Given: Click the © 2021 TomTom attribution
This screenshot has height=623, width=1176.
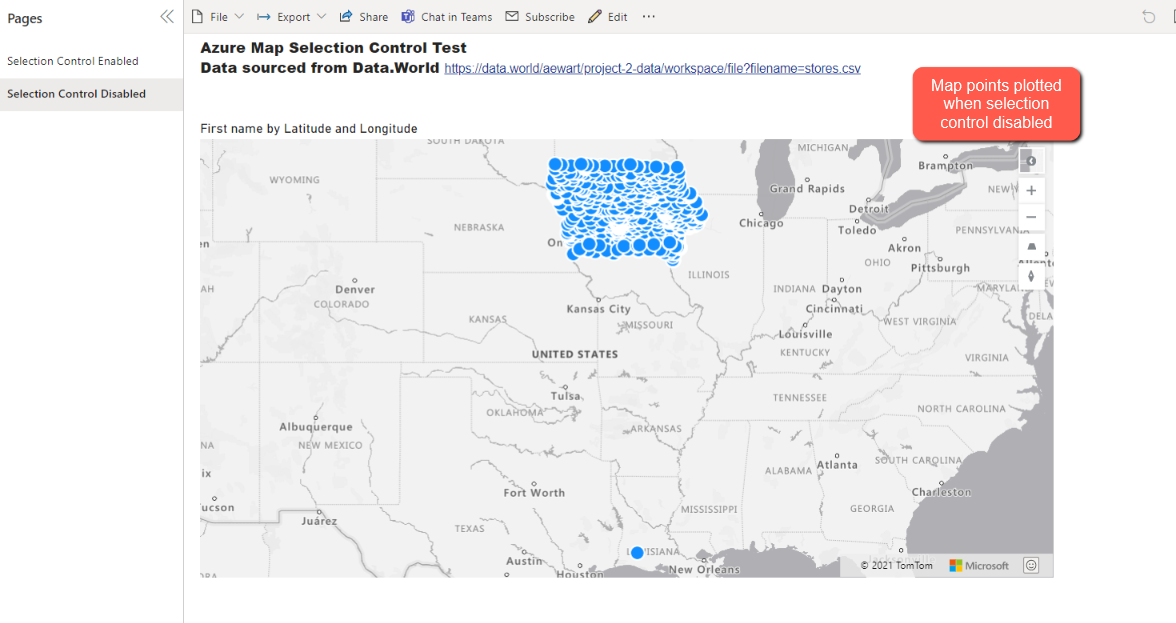Looking at the screenshot, I should 896,566.
